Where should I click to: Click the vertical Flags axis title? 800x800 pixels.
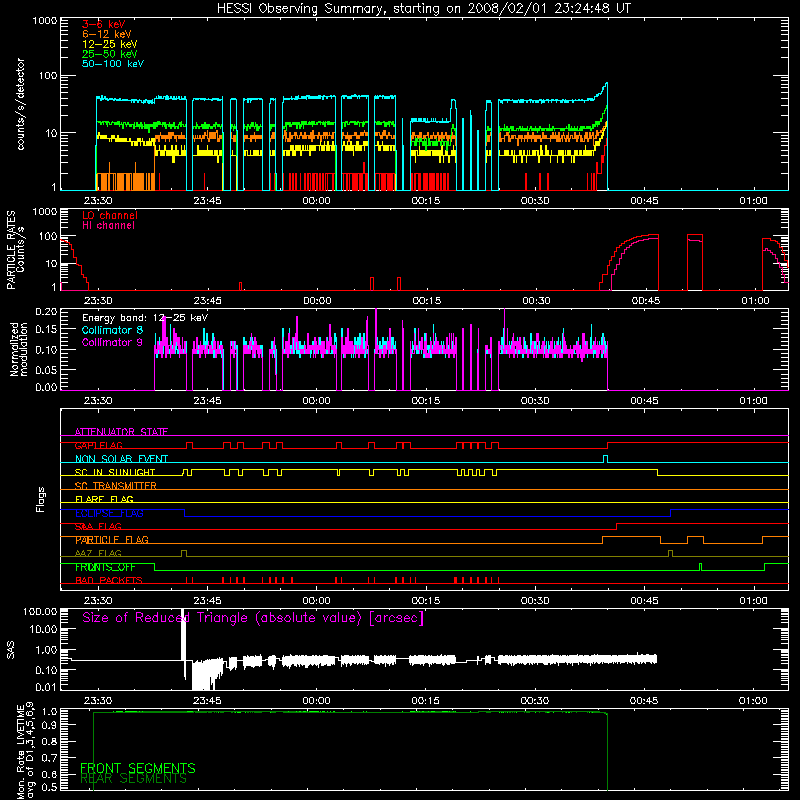pyautogui.click(x=41, y=499)
